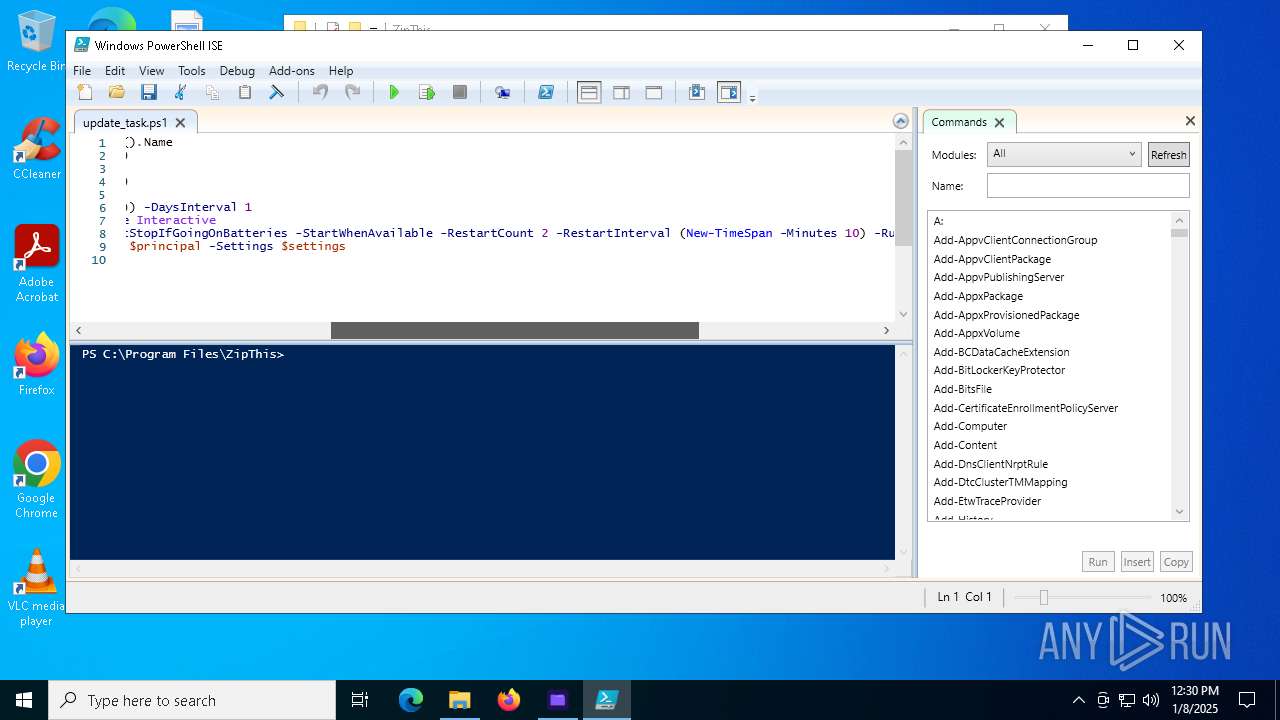This screenshot has width=1280, height=720.
Task: Select Add-BitLockerKeyProtector command
Action: 999,370
